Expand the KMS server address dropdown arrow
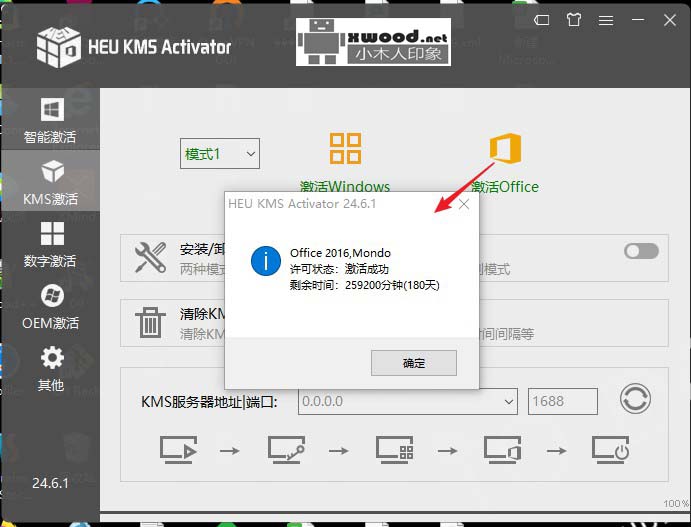The height and width of the screenshot is (527, 691). [509, 402]
